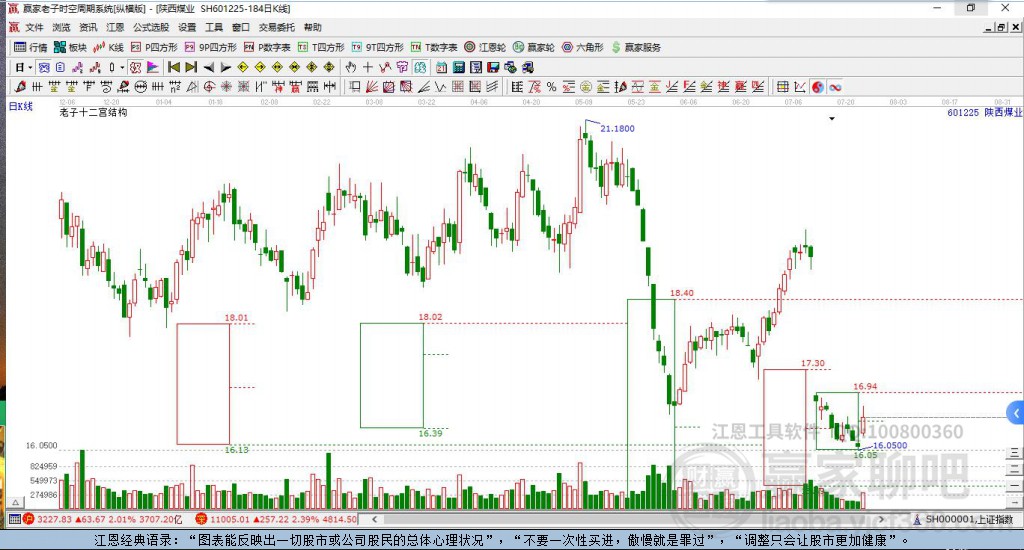Open the 六角形 hexagon tool
The height and width of the screenshot is (550, 1024).
tap(583, 47)
